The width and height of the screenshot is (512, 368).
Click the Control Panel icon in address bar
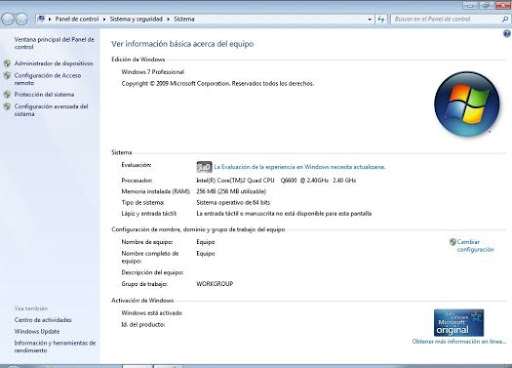[41, 19]
